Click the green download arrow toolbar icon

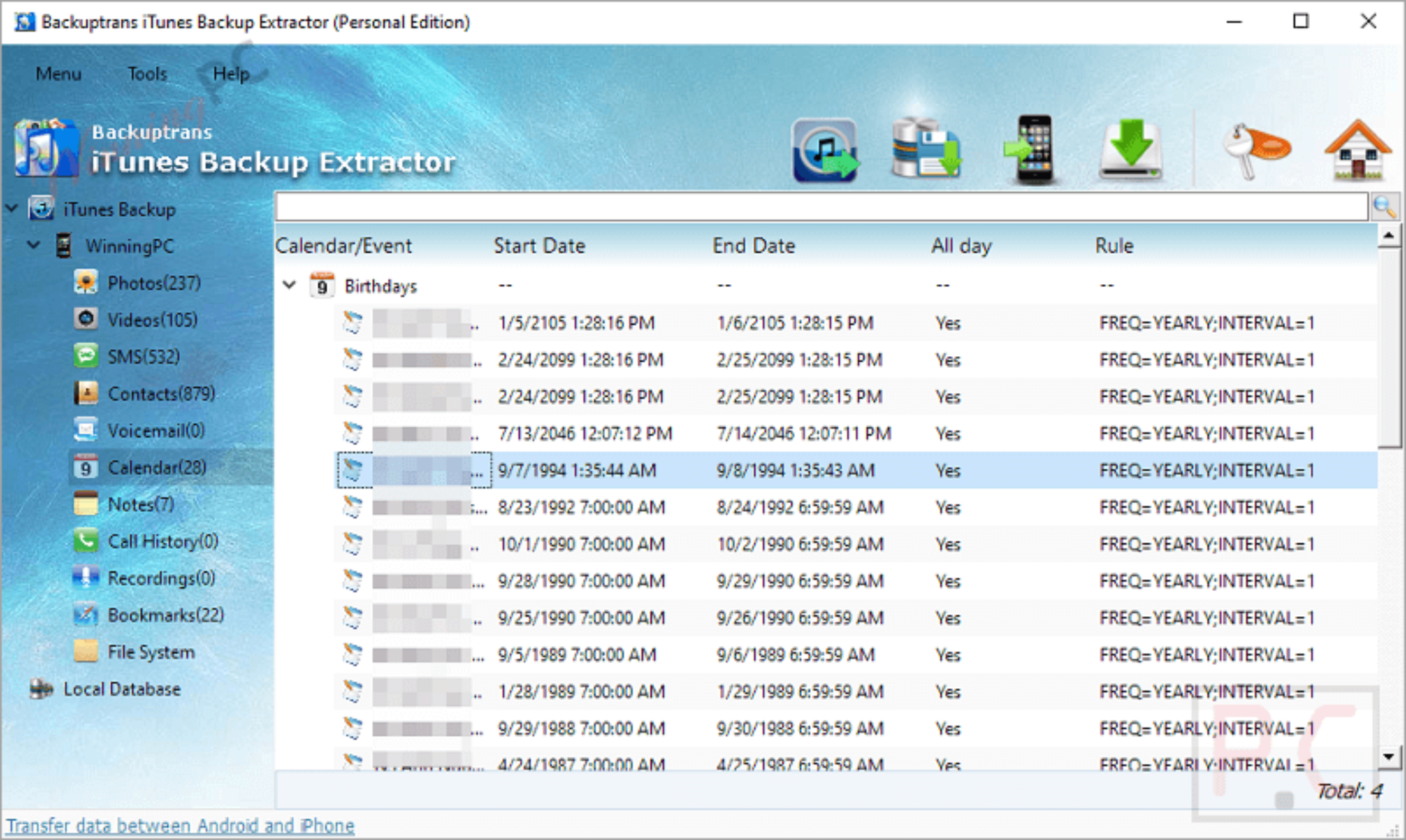(1131, 149)
